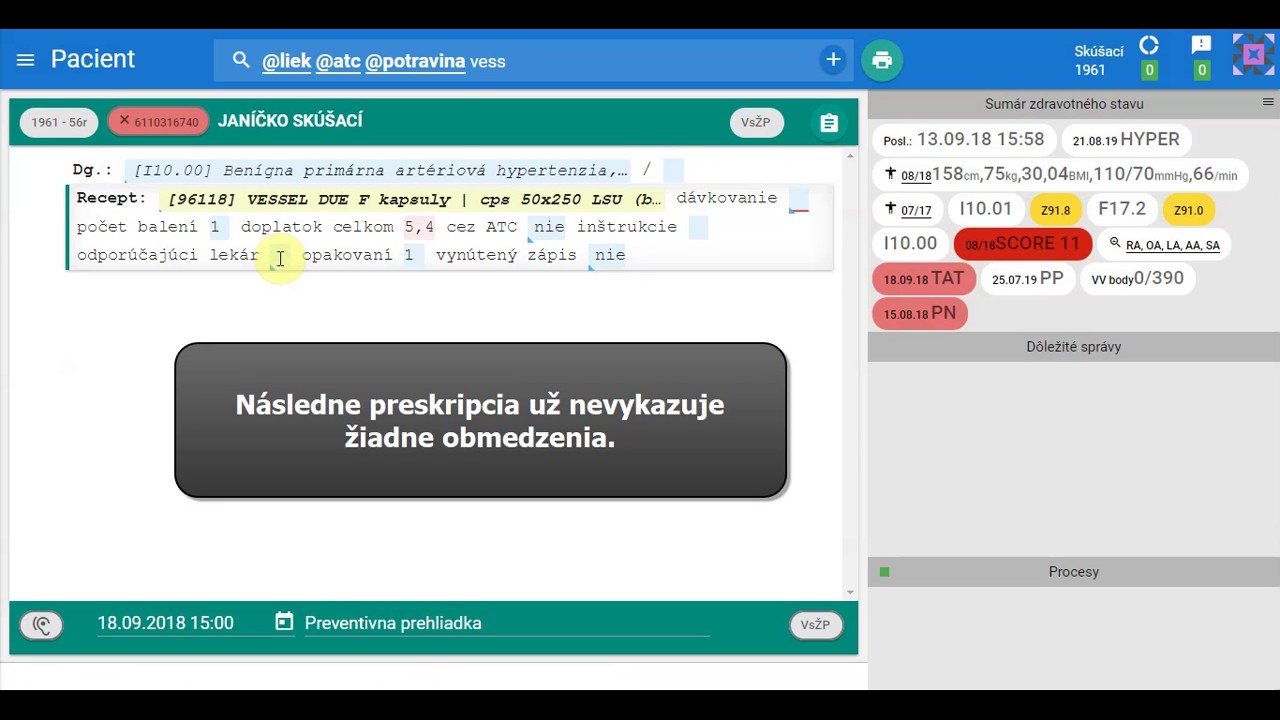Screen dimensions: 1280x720
Task: Open the sync refresh circle icon
Action: tap(1149, 46)
